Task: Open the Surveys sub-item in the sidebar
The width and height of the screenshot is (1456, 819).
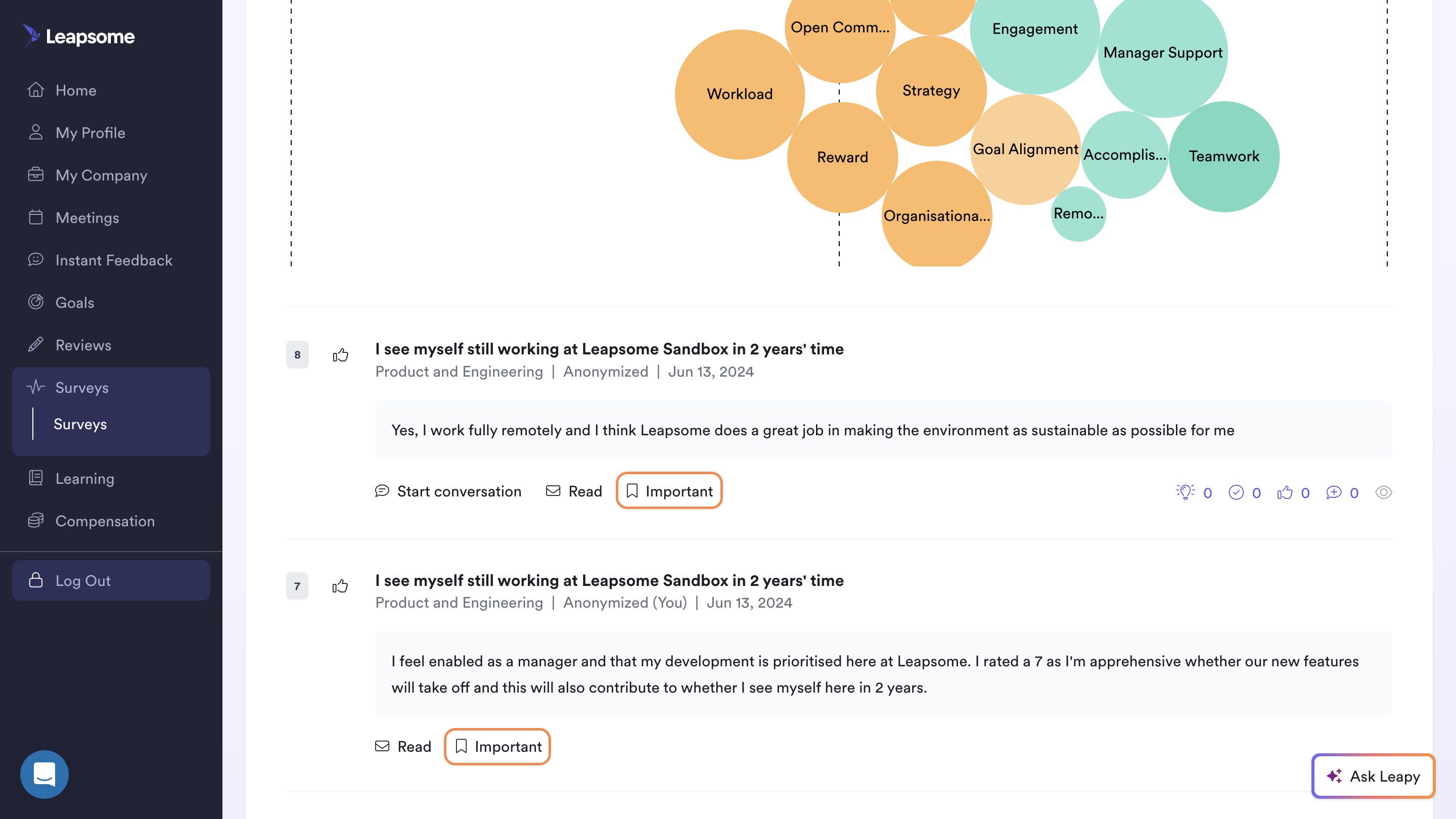Action: pyautogui.click(x=80, y=424)
